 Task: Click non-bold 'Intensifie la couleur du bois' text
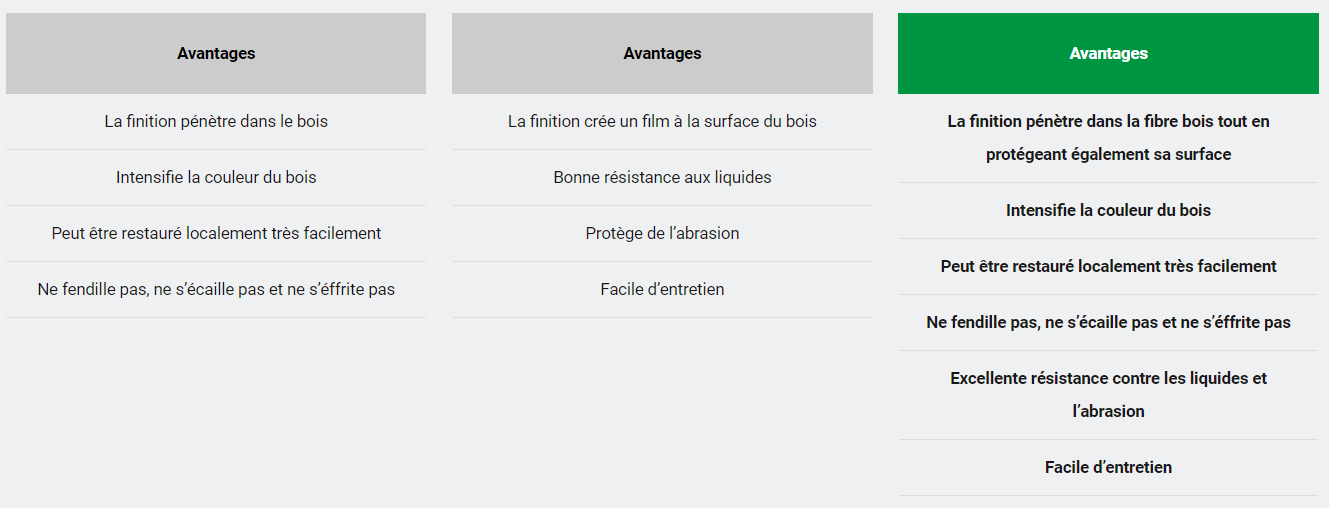216,178
